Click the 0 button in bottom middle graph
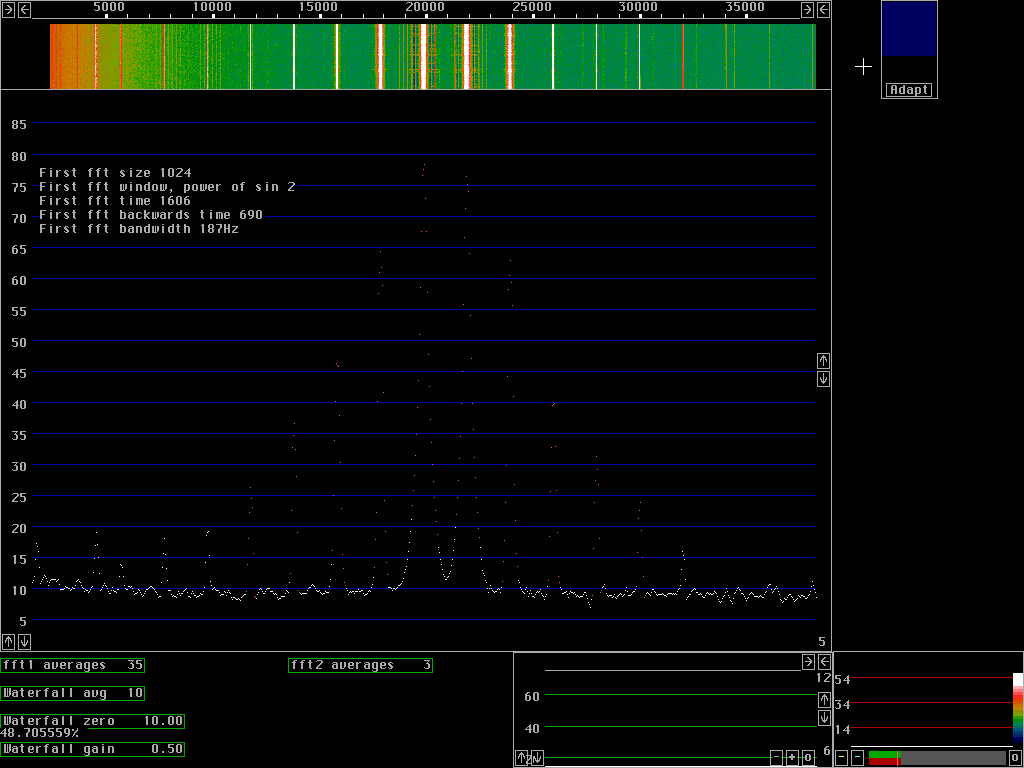 tap(808, 758)
